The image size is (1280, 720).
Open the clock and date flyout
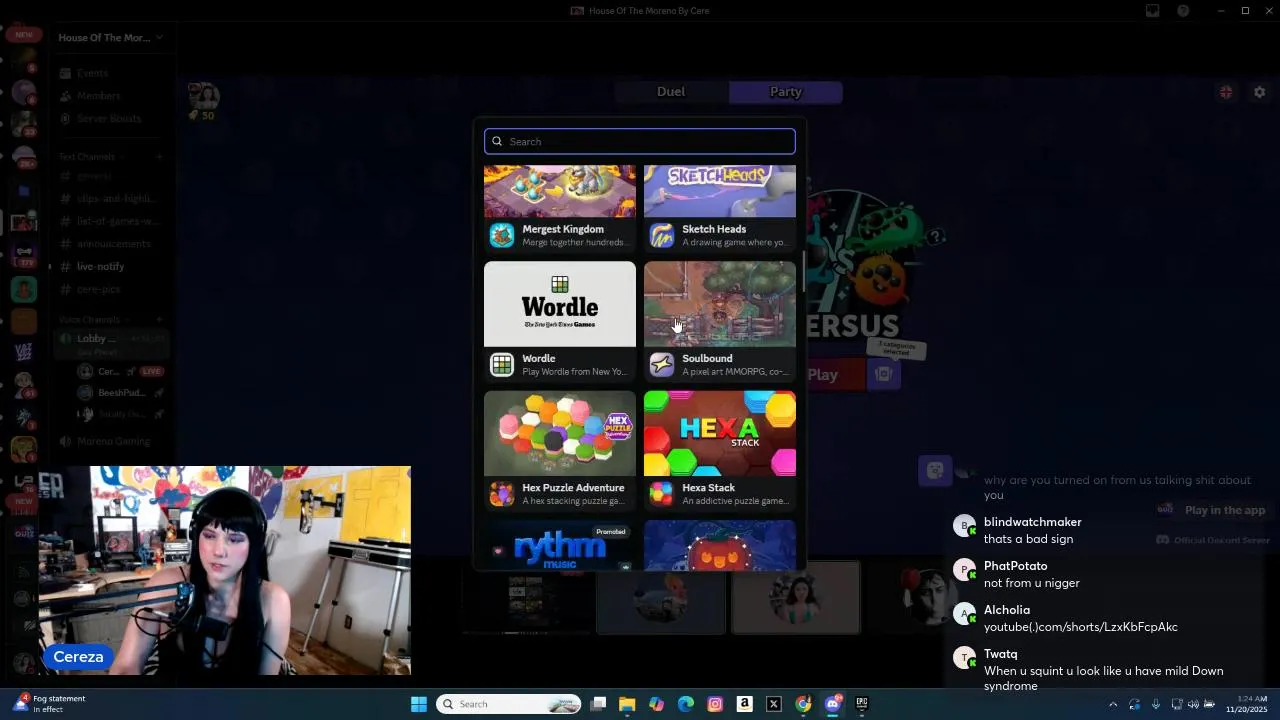point(1247,704)
